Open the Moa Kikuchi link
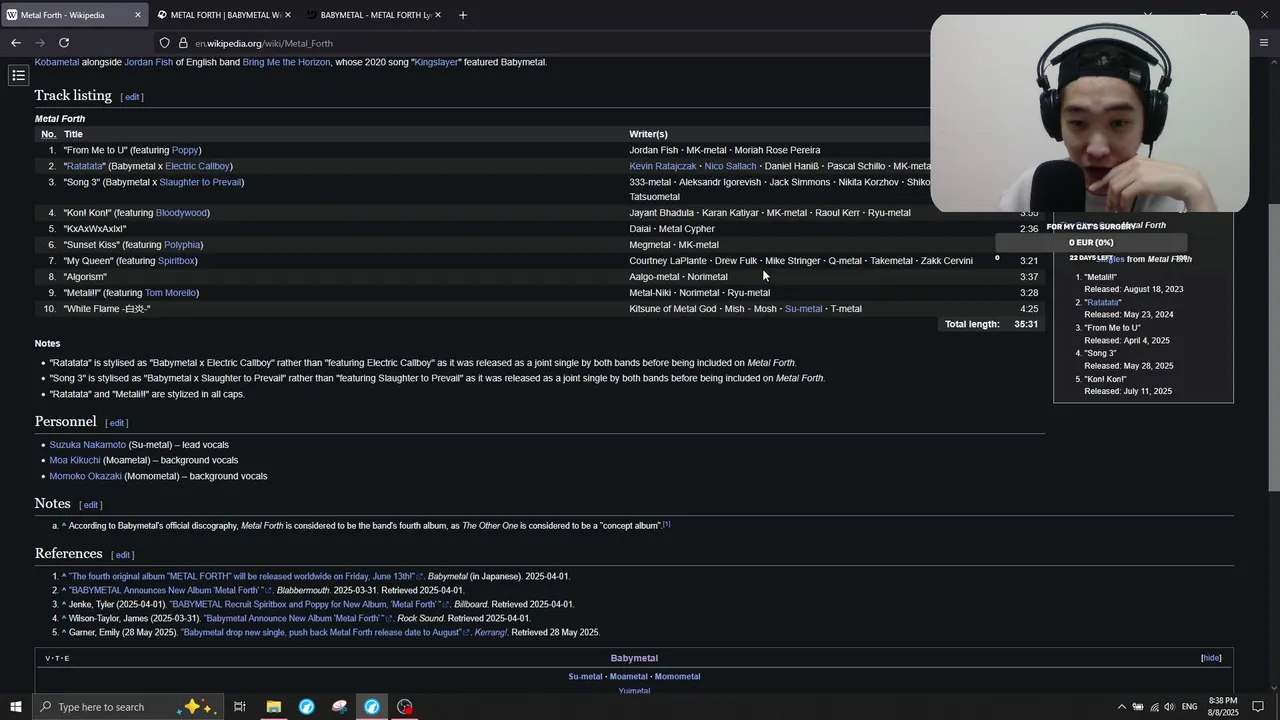 (75, 461)
